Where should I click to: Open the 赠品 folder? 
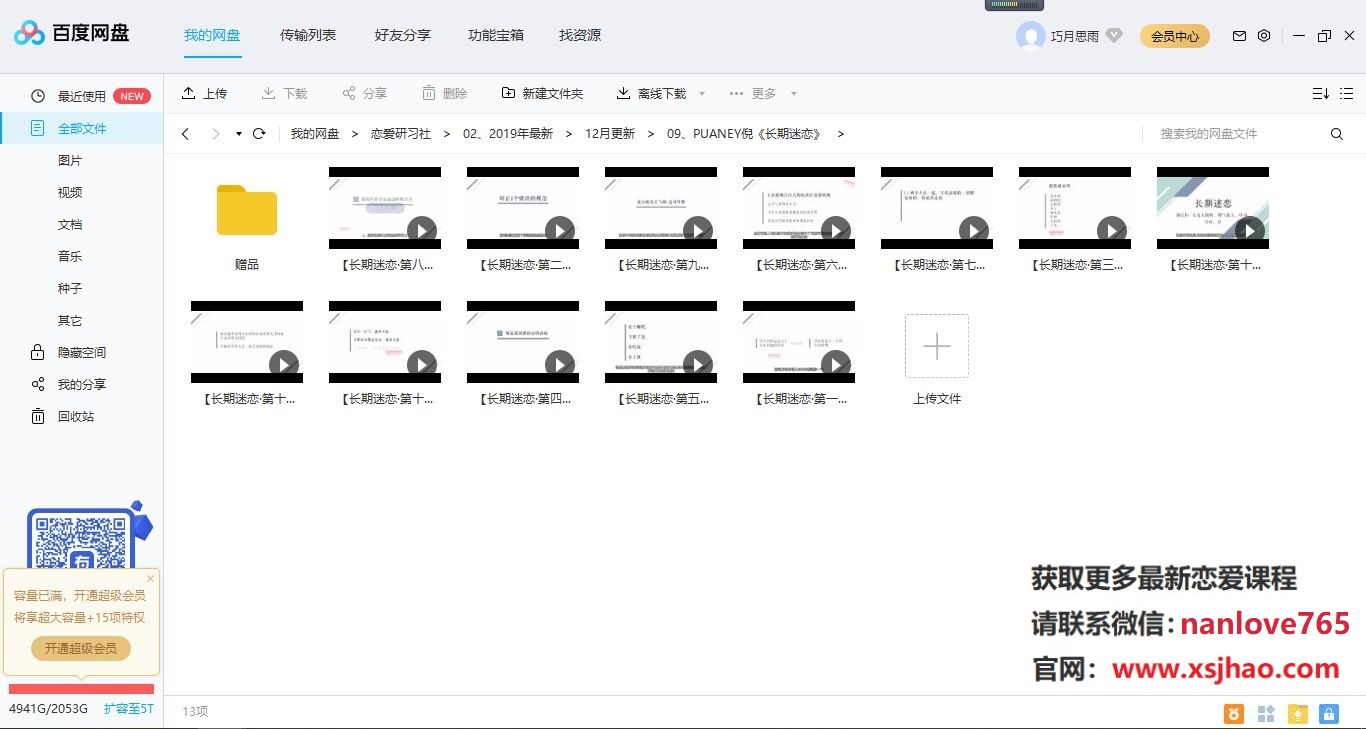(247, 210)
